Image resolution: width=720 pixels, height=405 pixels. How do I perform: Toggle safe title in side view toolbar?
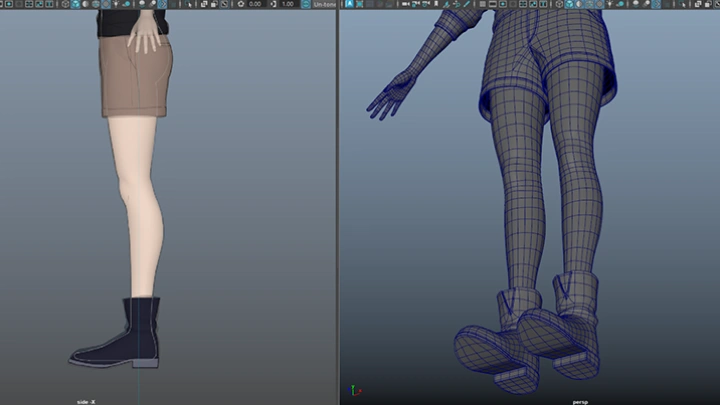49,4
